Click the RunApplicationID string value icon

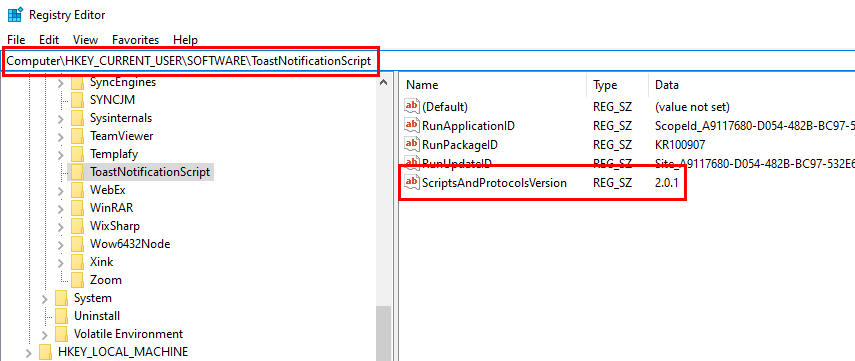412,125
